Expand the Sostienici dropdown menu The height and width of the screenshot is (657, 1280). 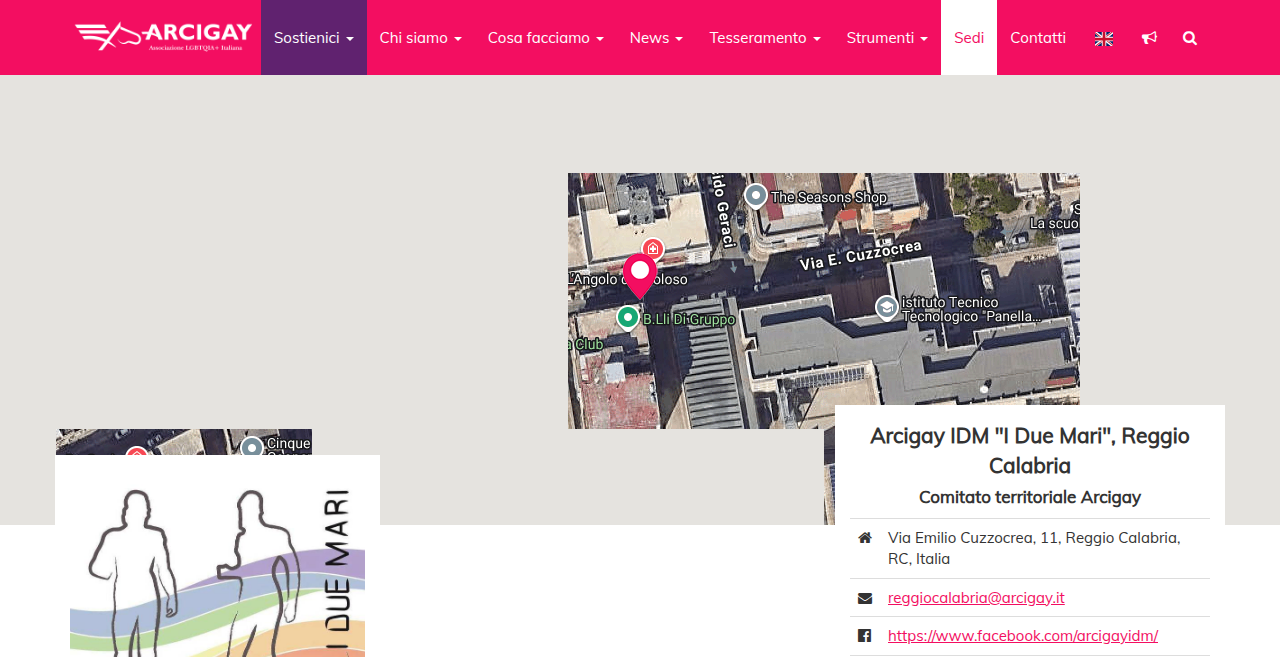coord(314,38)
